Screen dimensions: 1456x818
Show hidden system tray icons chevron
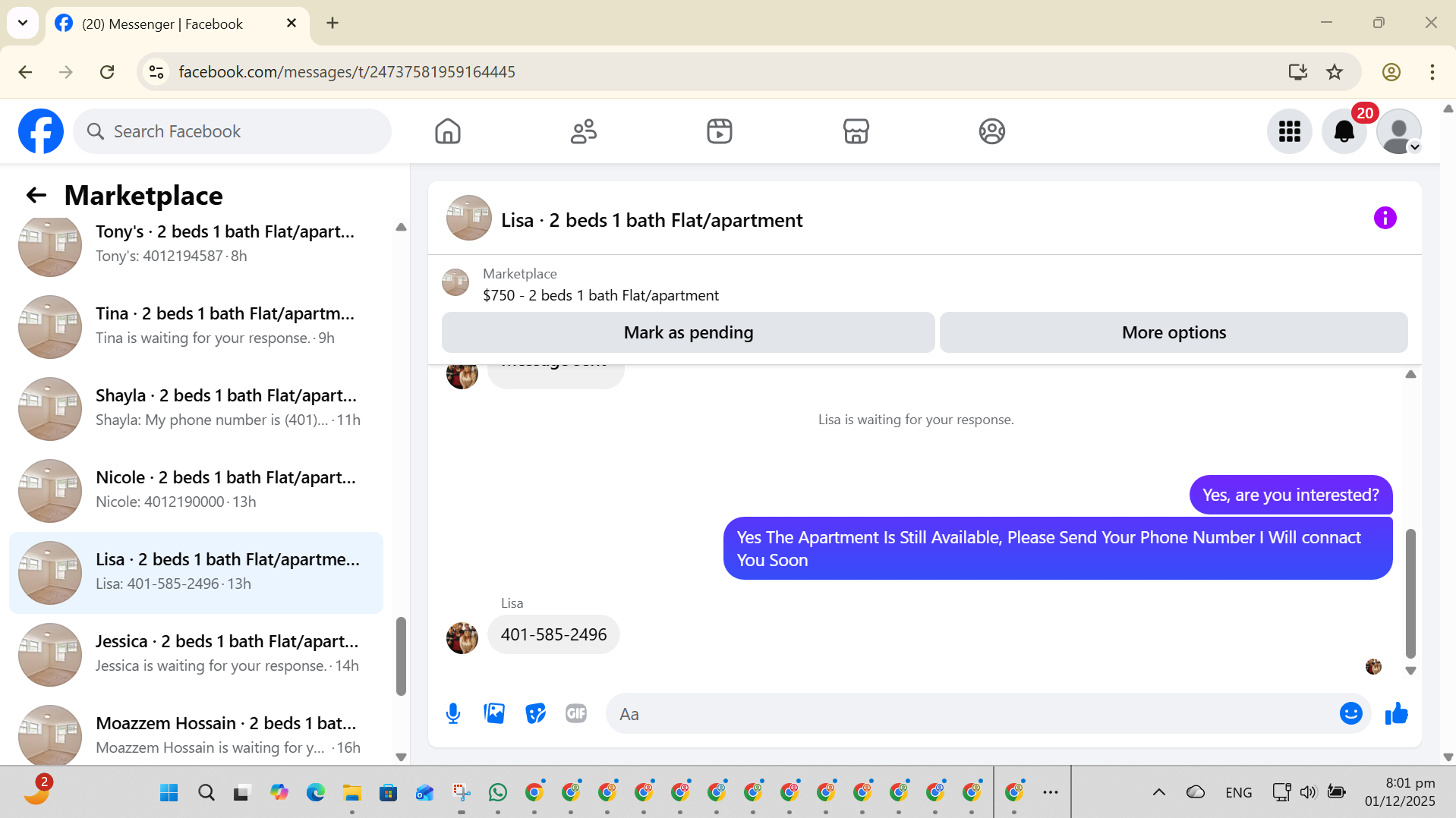(x=1159, y=793)
